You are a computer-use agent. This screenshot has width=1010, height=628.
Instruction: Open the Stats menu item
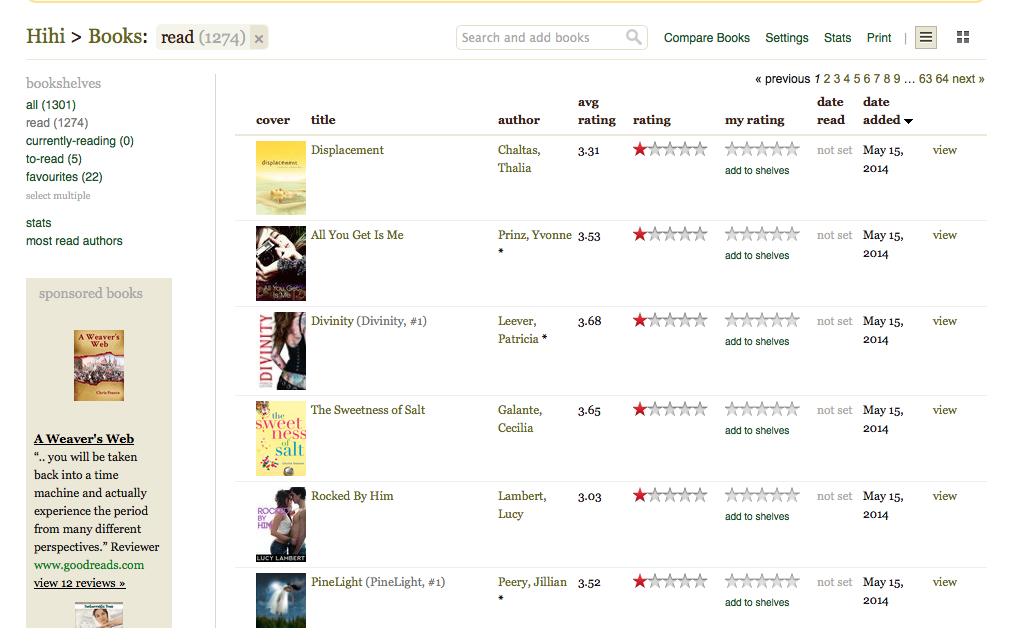(837, 38)
